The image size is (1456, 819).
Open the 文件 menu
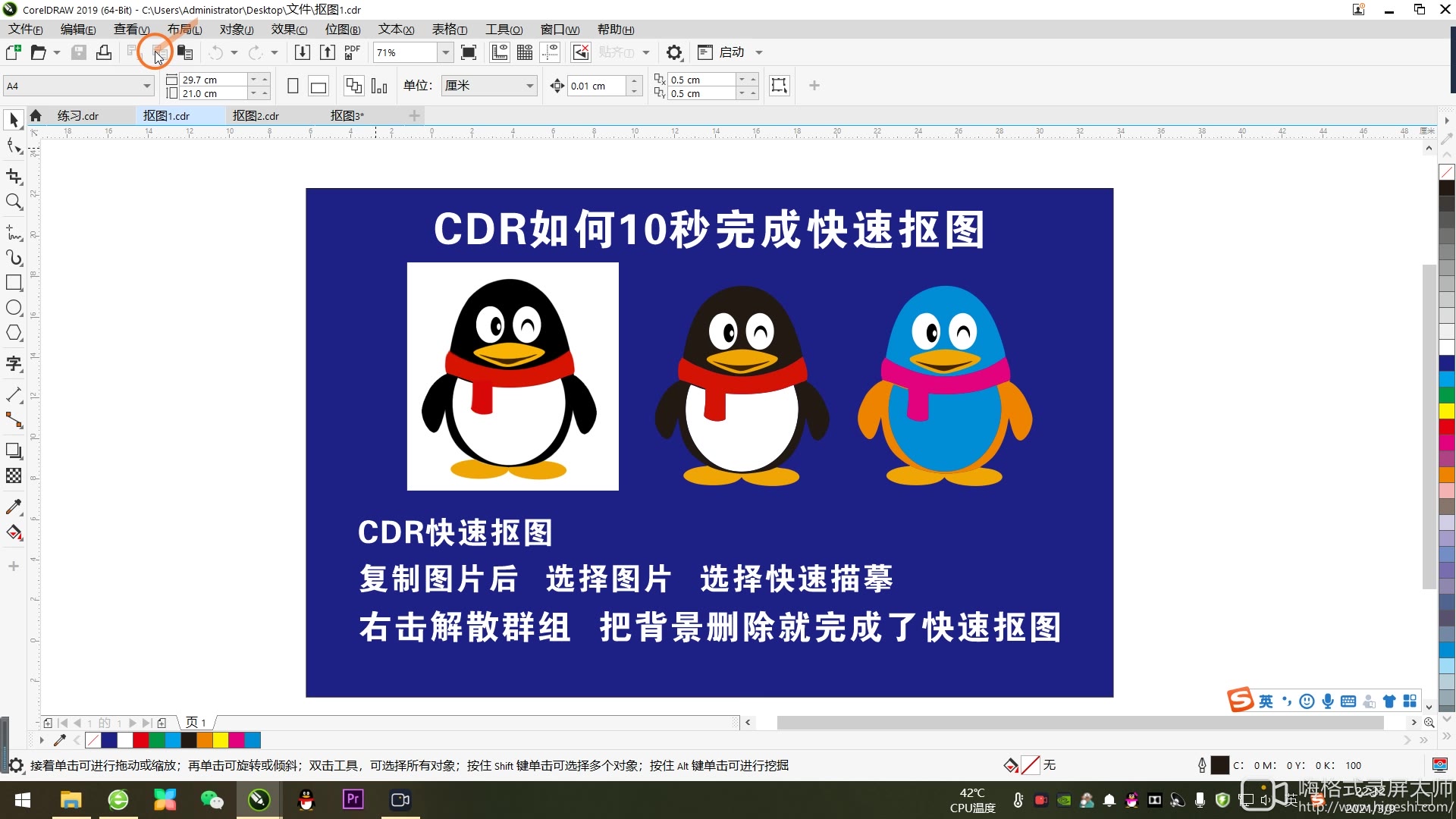(25, 30)
